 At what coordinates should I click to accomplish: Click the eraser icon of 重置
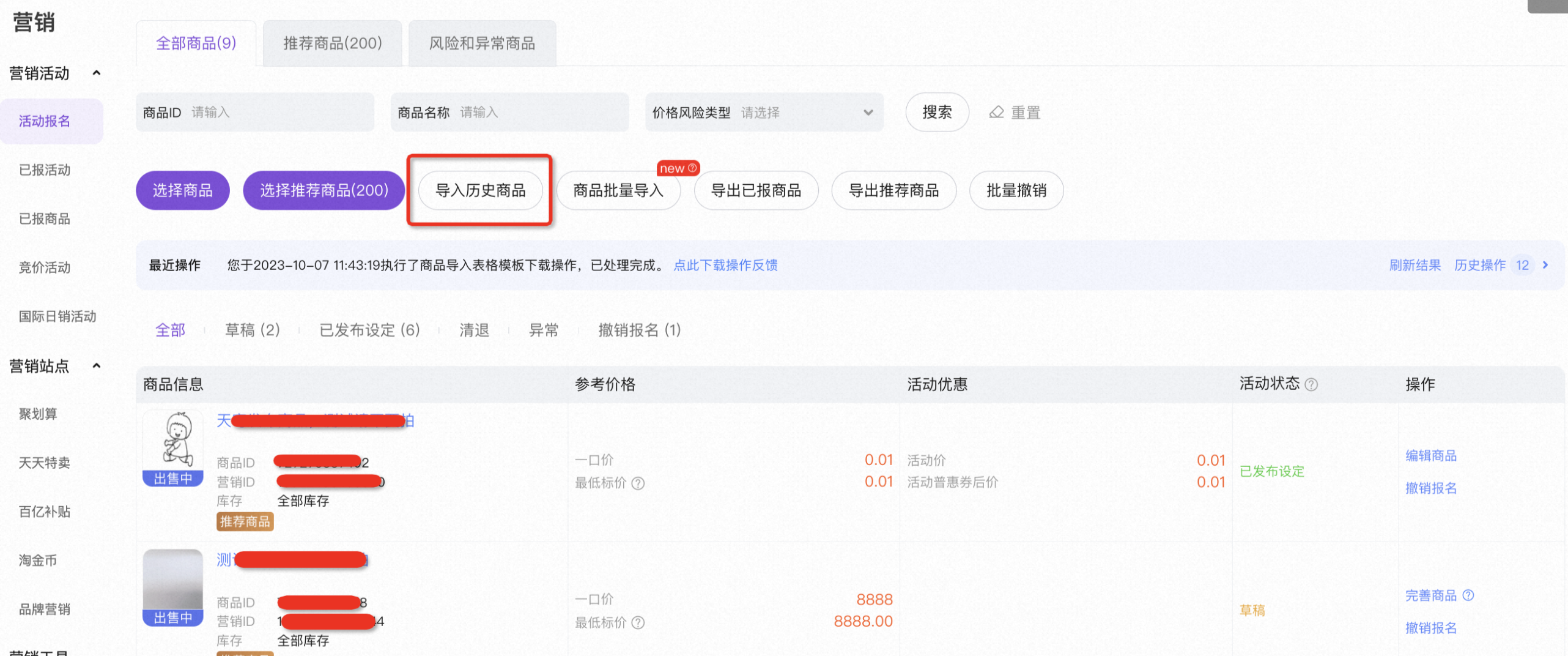(996, 112)
